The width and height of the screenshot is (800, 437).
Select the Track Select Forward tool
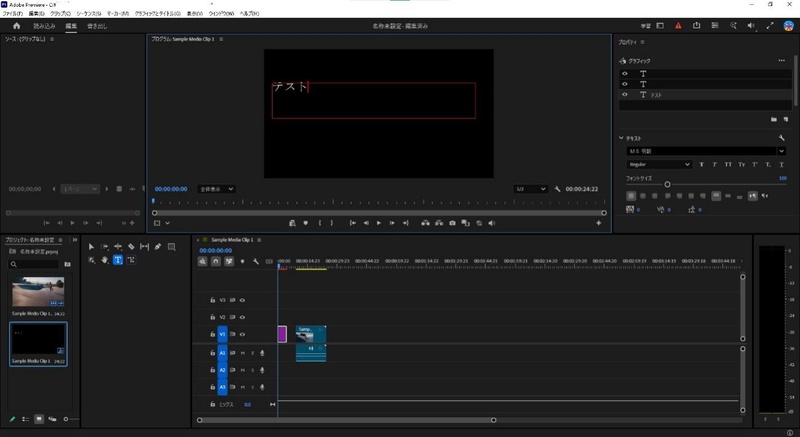coord(105,247)
